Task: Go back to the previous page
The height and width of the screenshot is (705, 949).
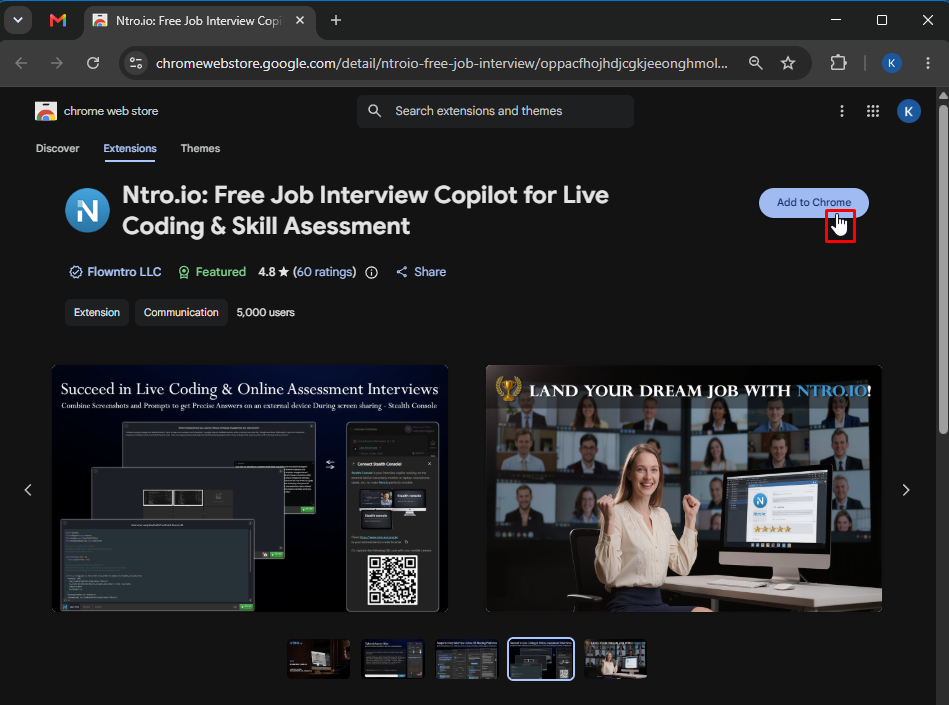Action: [x=21, y=63]
